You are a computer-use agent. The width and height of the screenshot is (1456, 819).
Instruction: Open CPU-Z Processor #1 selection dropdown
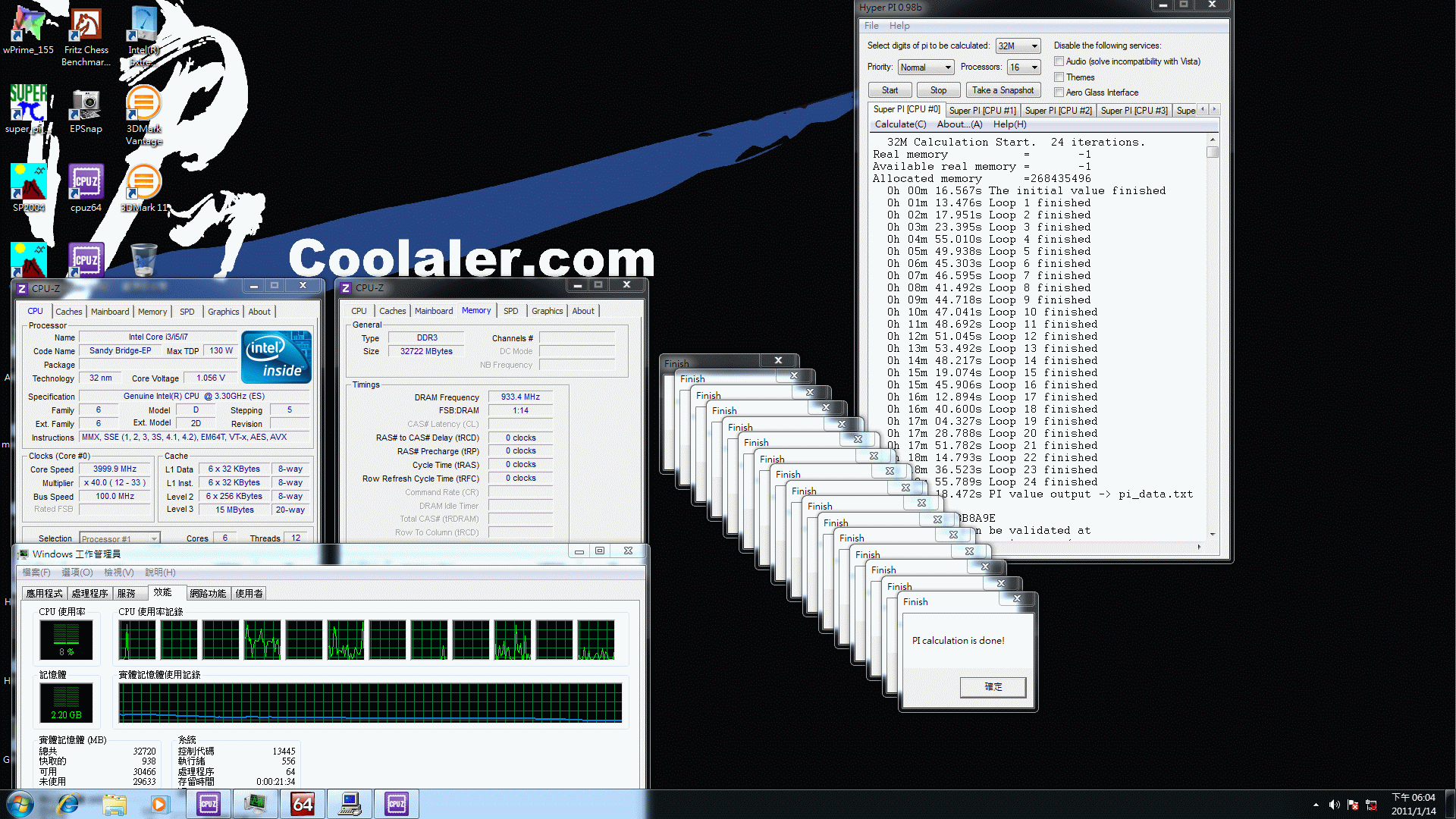coord(119,538)
